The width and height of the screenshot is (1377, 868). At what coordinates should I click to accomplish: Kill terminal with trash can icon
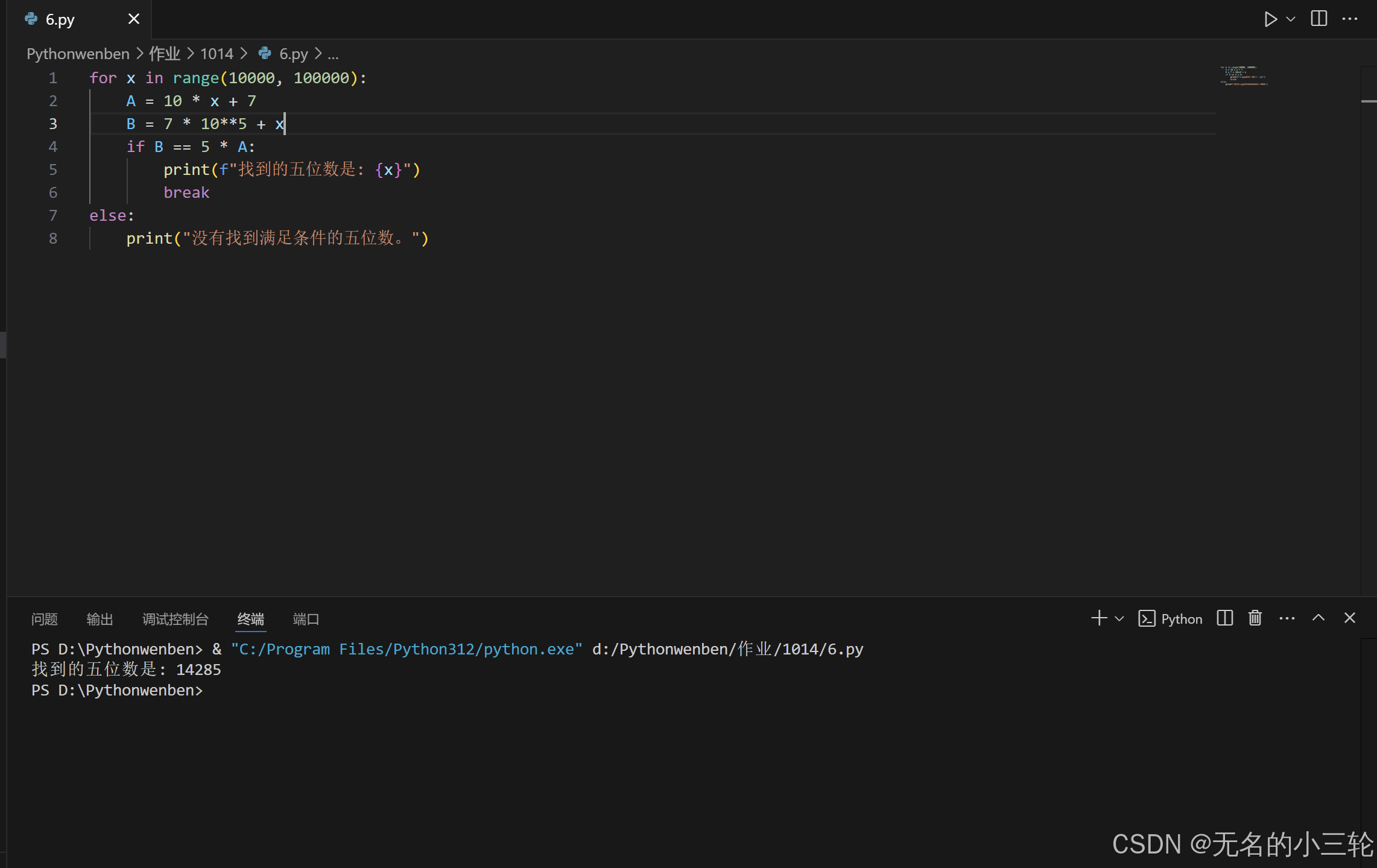point(1255,618)
